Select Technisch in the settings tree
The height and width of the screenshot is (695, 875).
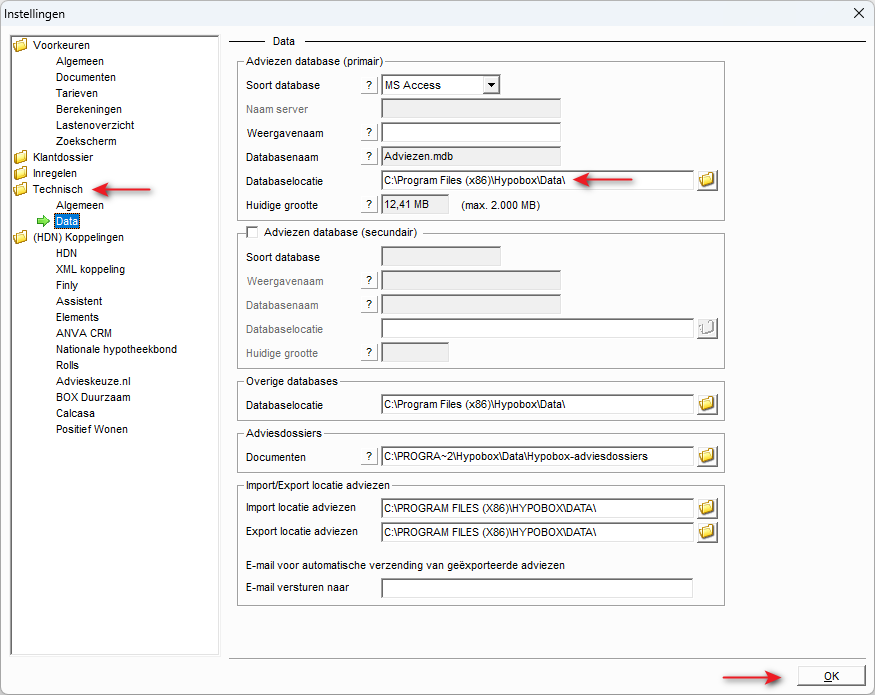tap(57, 189)
